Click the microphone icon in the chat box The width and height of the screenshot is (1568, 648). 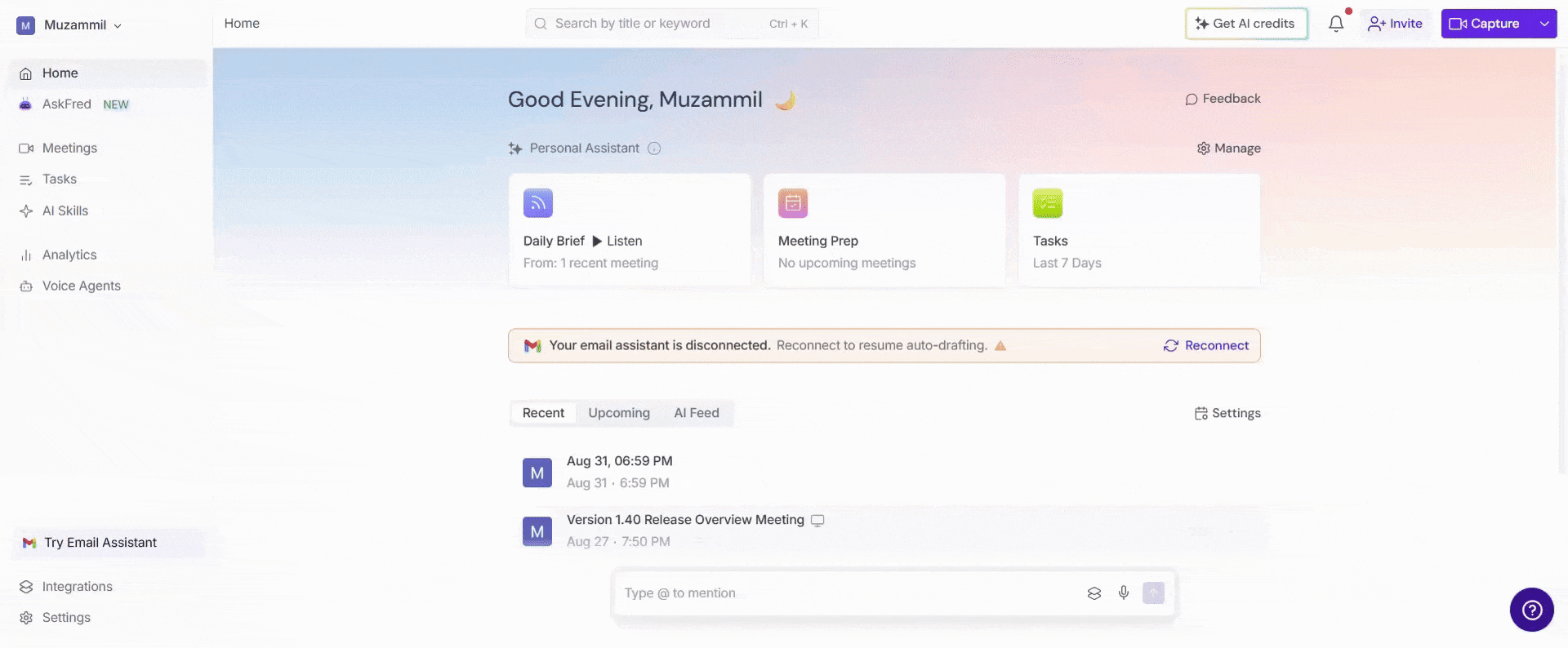click(x=1124, y=593)
